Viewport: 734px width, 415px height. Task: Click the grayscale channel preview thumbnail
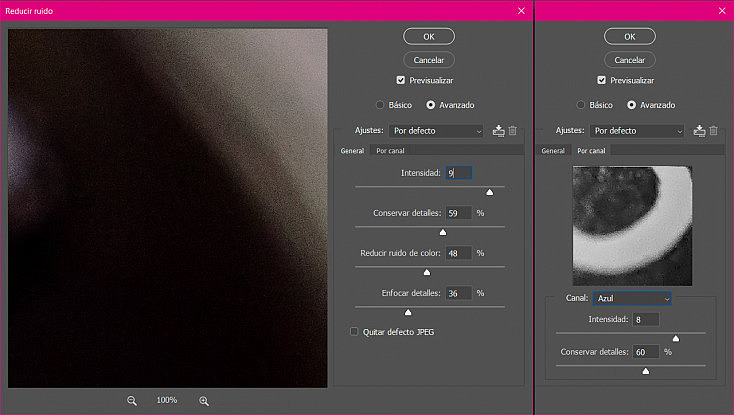pyautogui.click(x=632, y=226)
